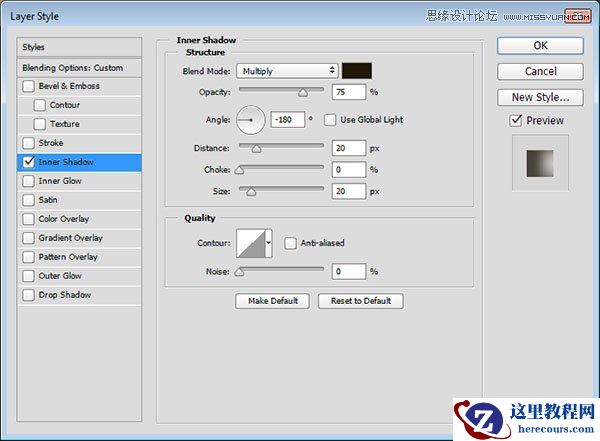Check Use Global Light option

coord(330,120)
